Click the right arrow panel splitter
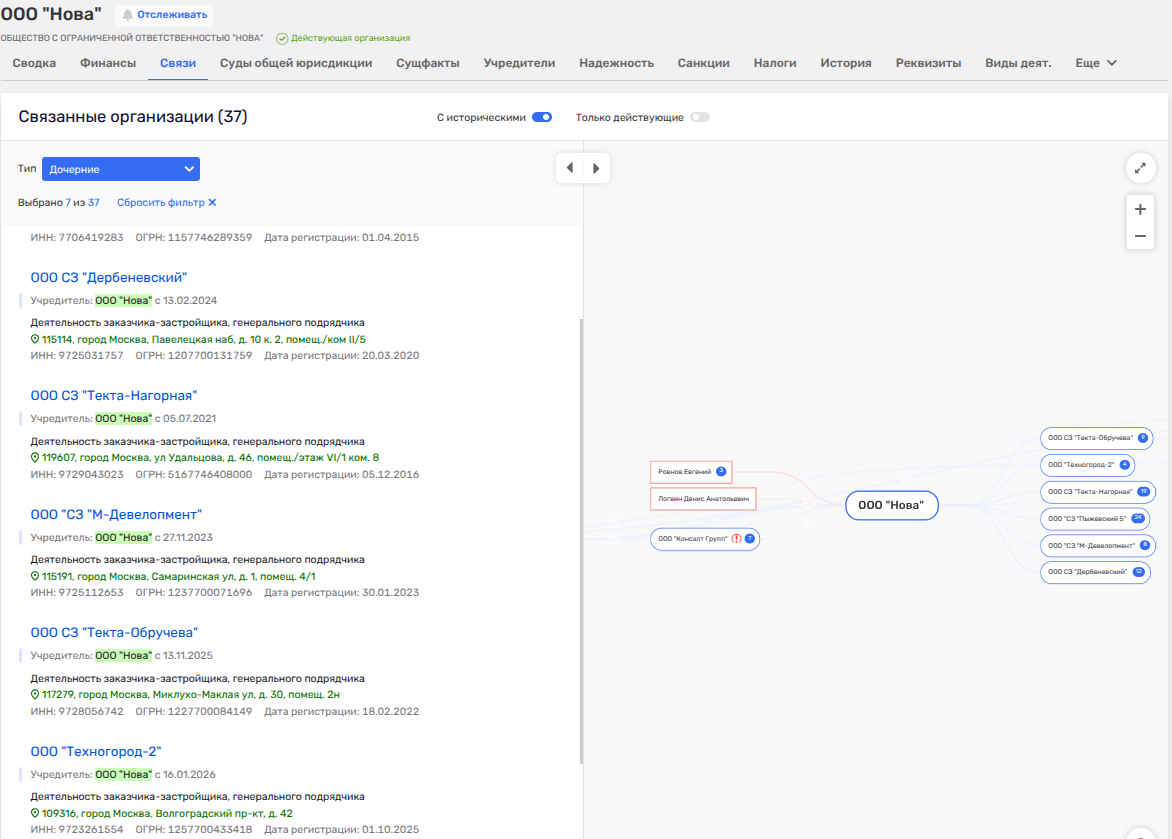Viewport: 1172px width, 839px height. coord(596,168)
